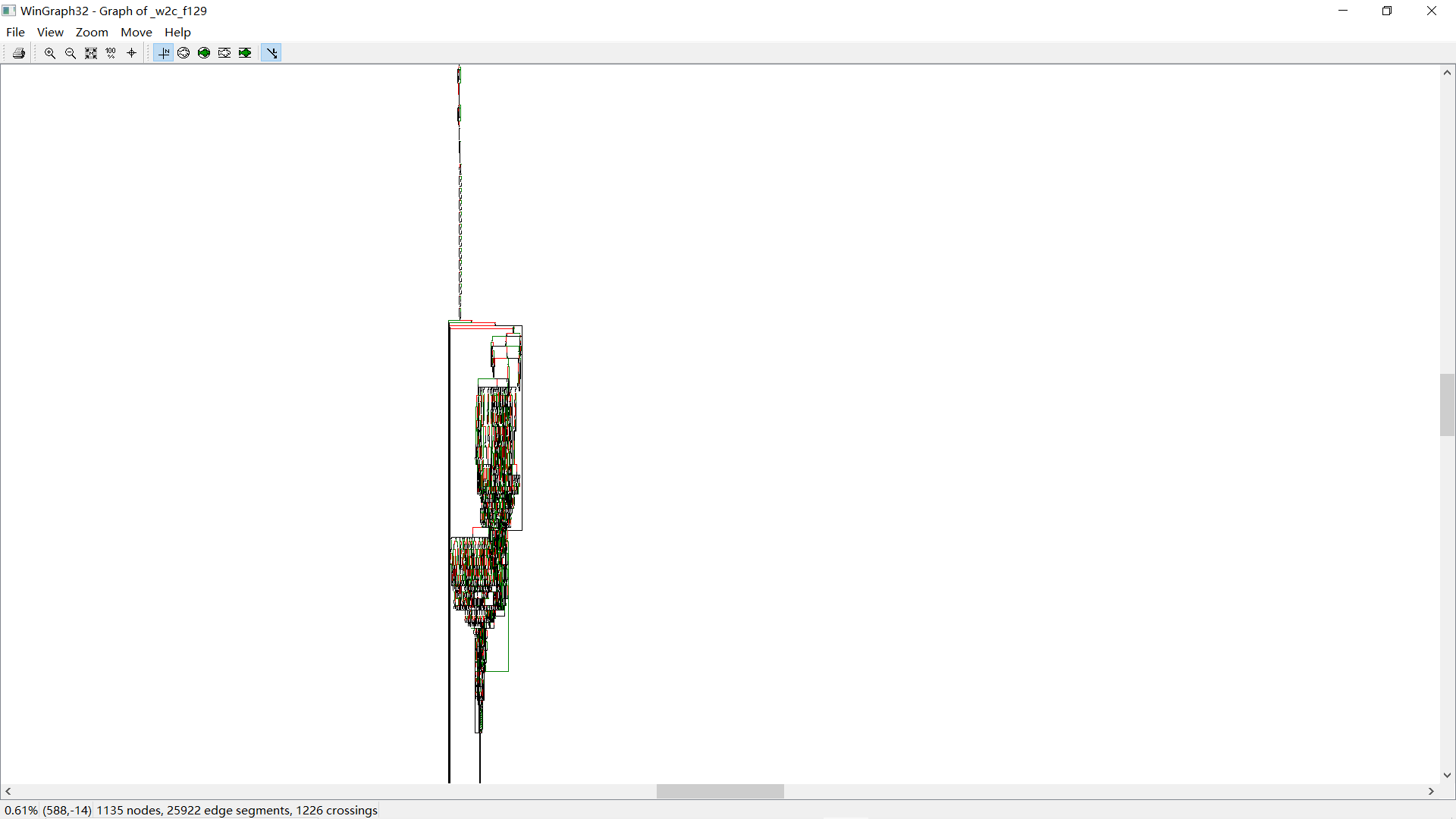1456x819 pixels.
Task: Click the horizontal scrollbar thumb
Action: click(x=720, y=791)
